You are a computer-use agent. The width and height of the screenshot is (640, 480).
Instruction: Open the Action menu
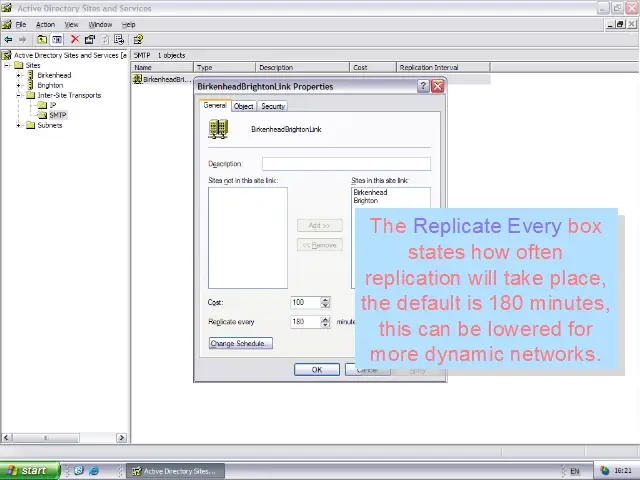[45, 24]
